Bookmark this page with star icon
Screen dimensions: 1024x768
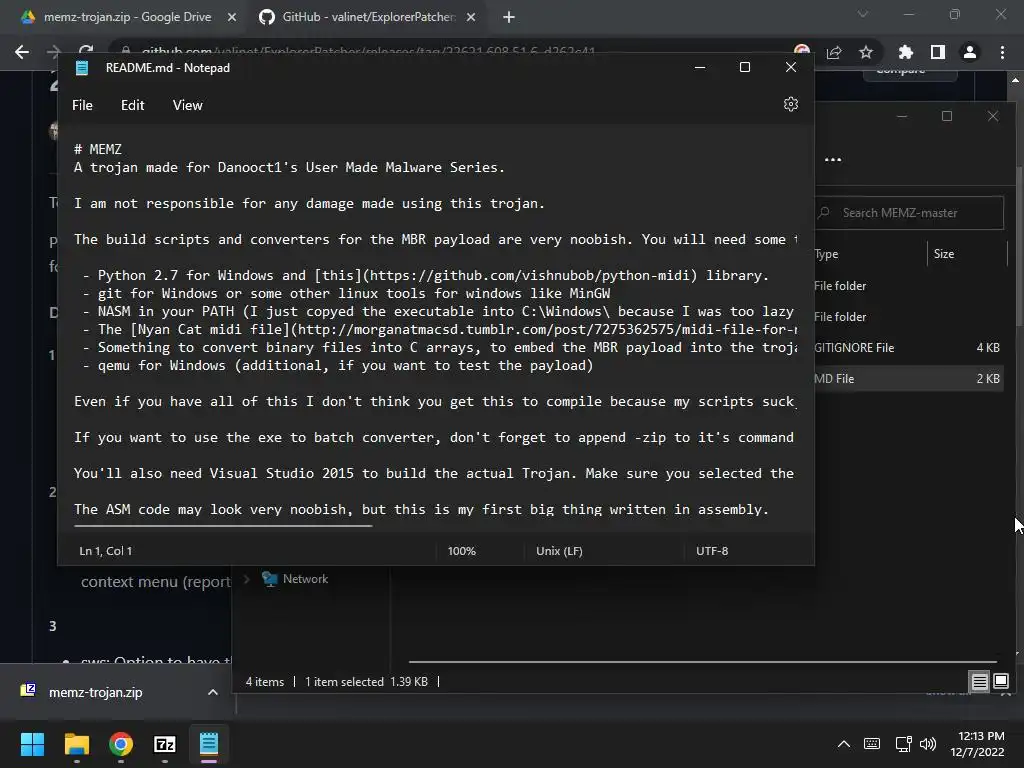866,52
